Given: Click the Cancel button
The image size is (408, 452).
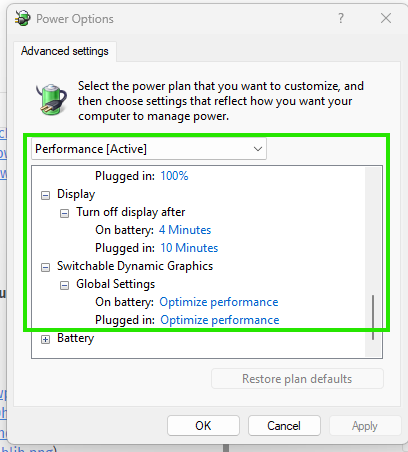Looking at the screenshot, I should pyautogui.click(x=284, y=425).
